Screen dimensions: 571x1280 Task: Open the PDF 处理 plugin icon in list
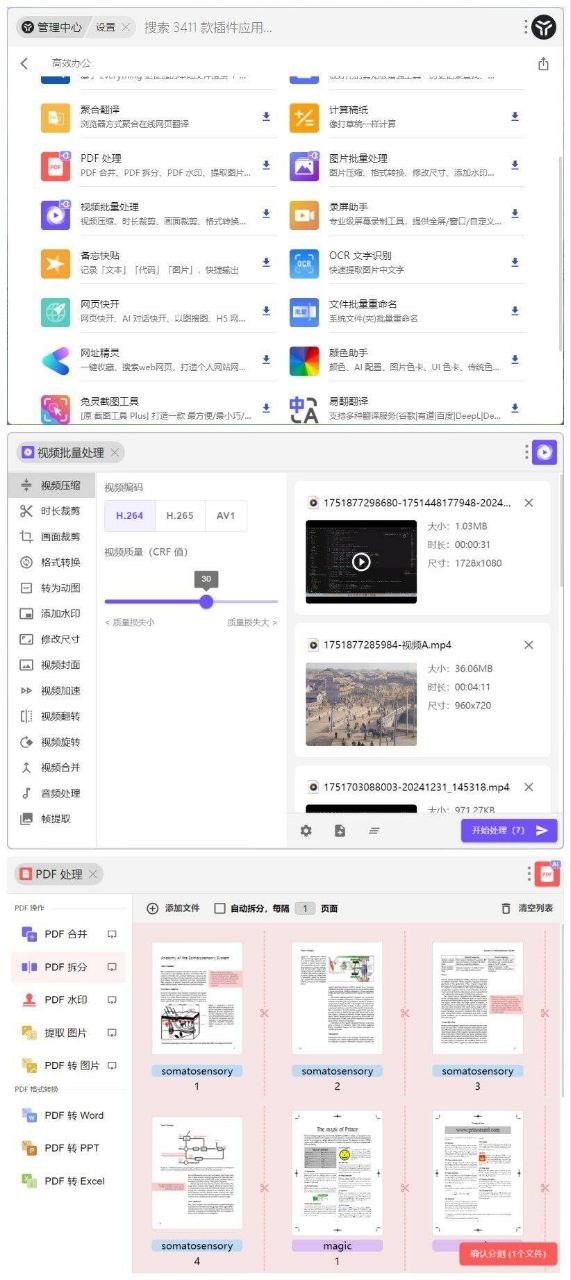click(x=55, y=166)
